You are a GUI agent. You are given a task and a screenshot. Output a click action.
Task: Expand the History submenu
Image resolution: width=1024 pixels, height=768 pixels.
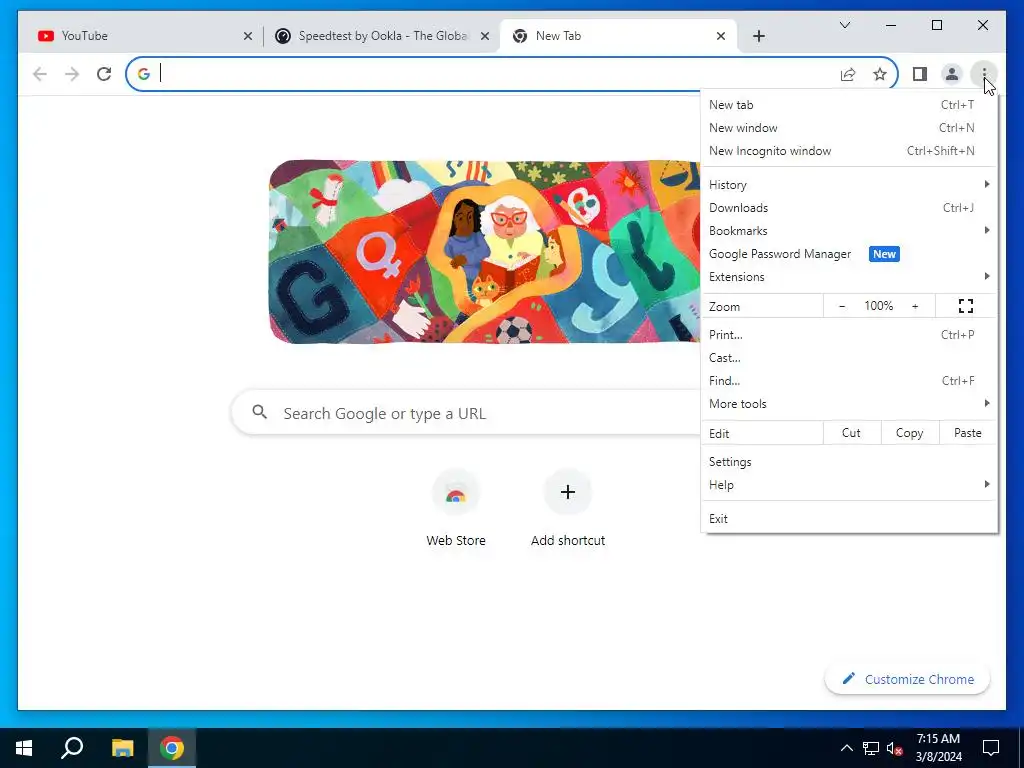849,185
